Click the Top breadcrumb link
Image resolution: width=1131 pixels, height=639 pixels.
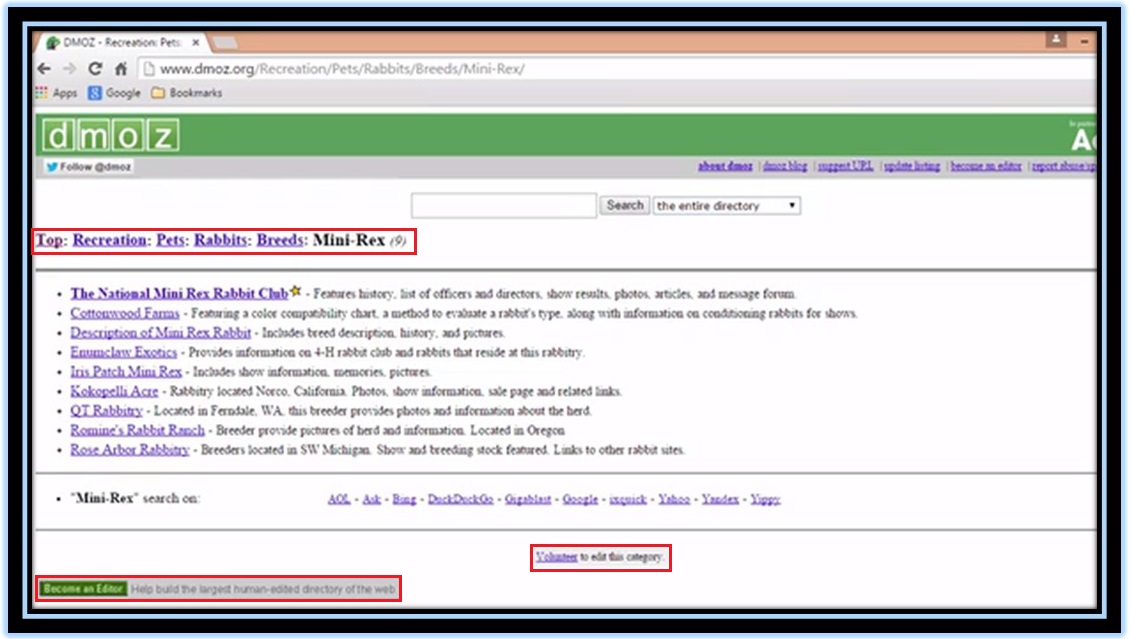click(x=49, y=240)
